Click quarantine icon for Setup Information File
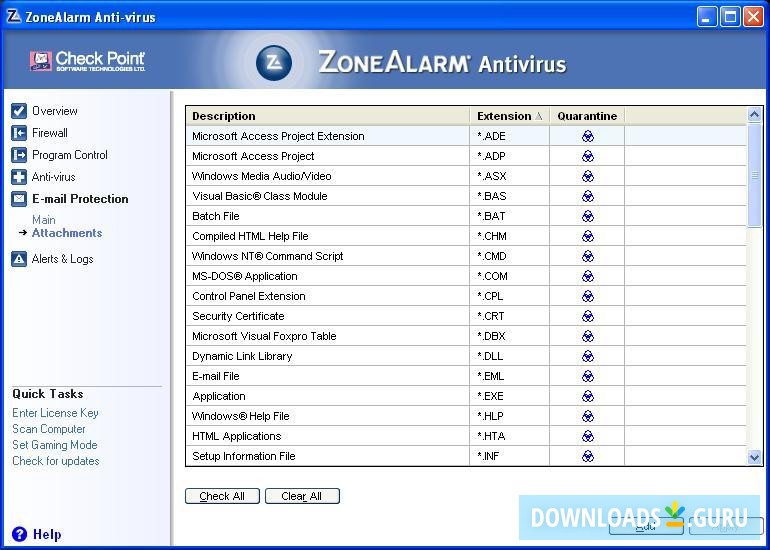This screenshot has width=770, height=550. coord(588,456)
